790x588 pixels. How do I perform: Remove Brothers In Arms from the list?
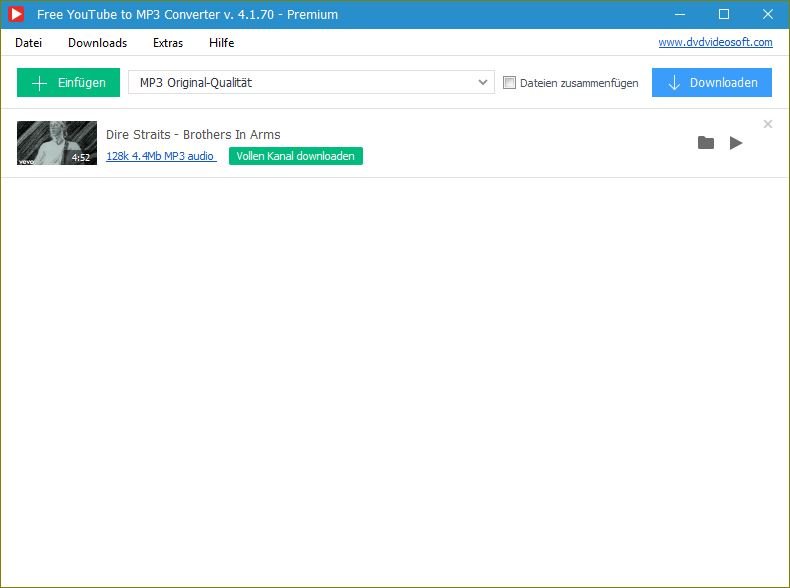(x=768, y=124)
